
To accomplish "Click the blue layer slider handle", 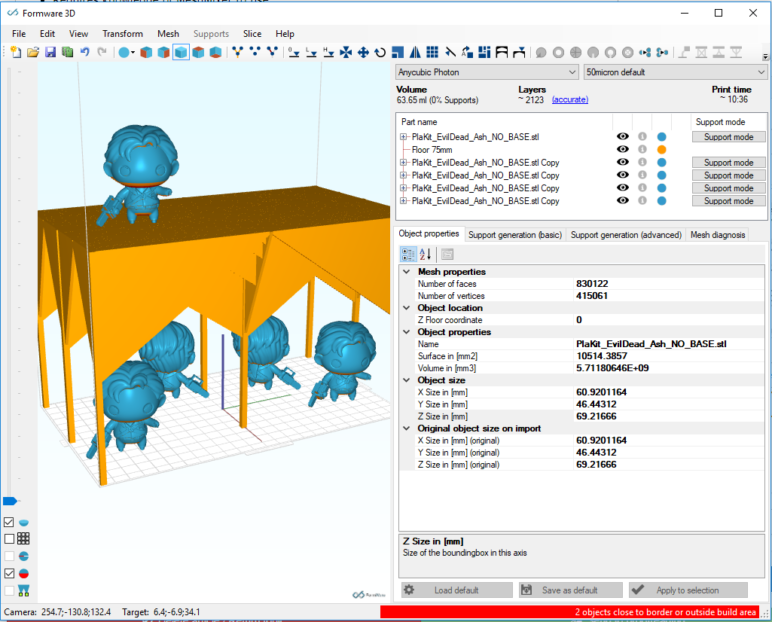I will click(10, 501).
